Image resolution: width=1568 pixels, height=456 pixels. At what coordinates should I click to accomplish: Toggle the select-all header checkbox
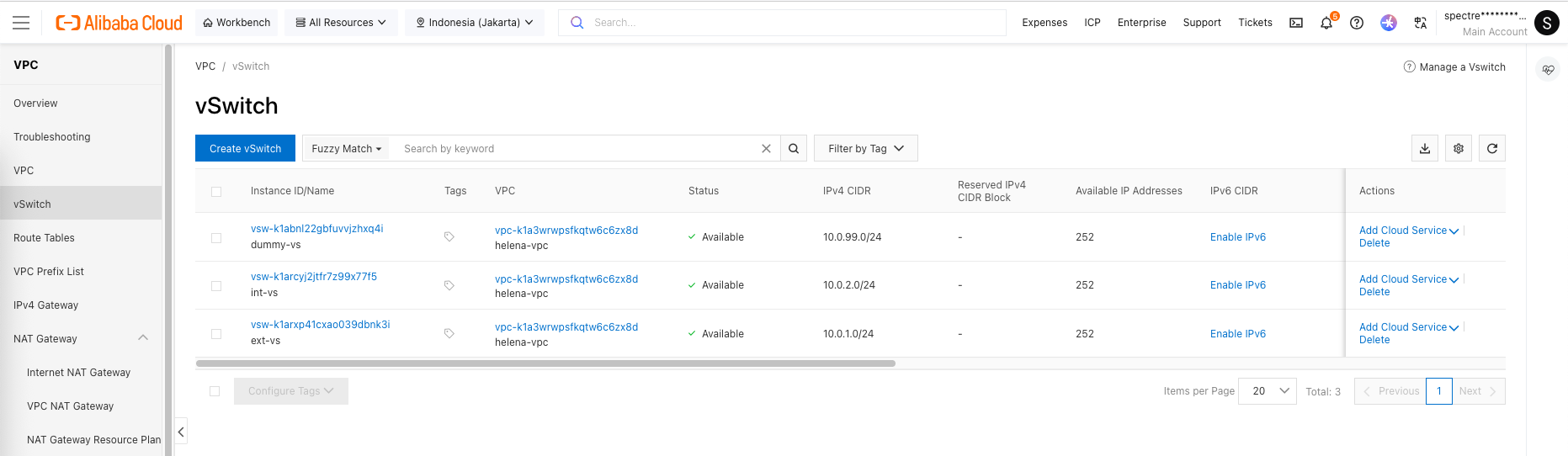point(216,192)
